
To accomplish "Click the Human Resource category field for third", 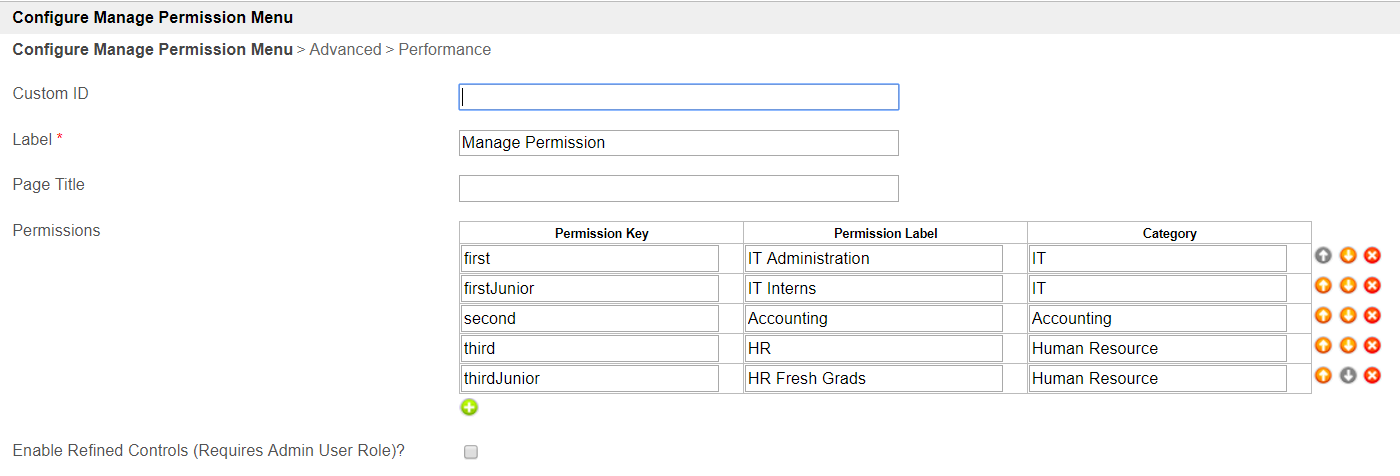I will click(x=1157, y=348).
